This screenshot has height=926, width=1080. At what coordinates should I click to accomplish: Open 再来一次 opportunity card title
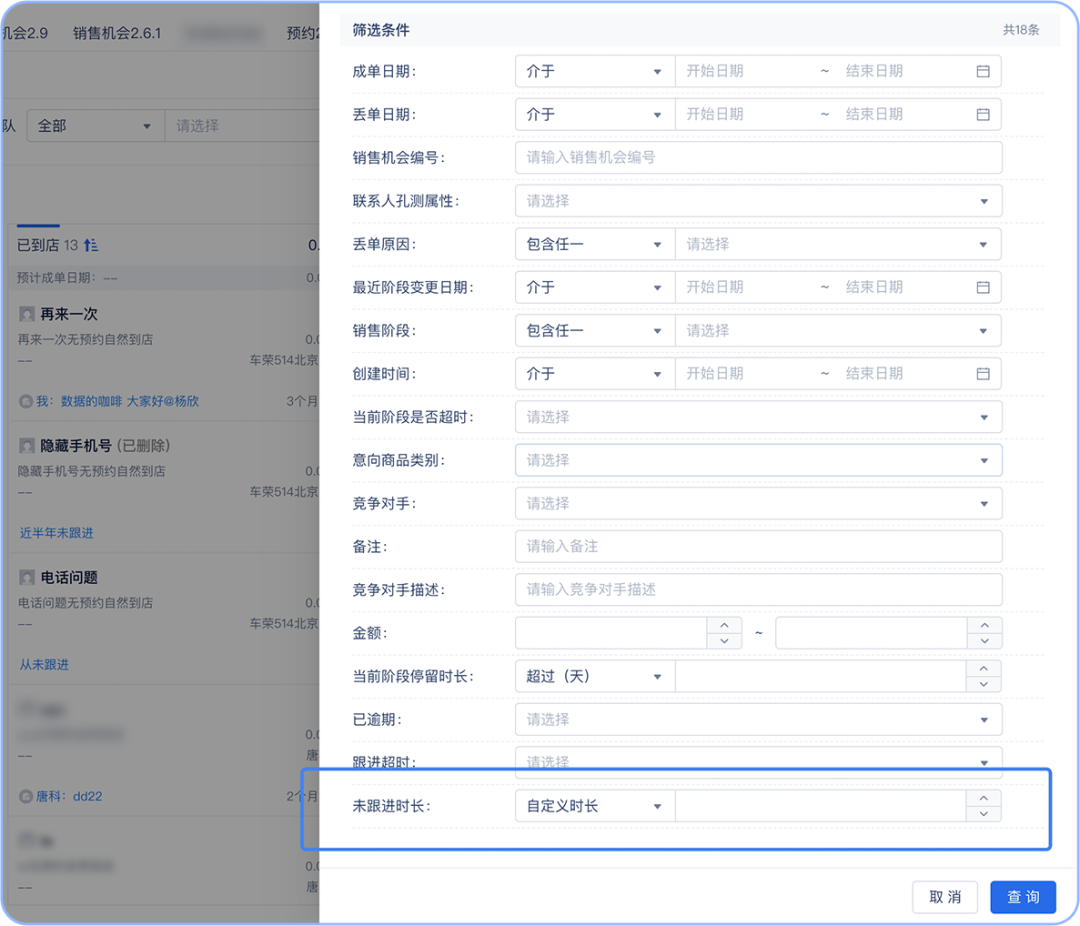point(69,314)
